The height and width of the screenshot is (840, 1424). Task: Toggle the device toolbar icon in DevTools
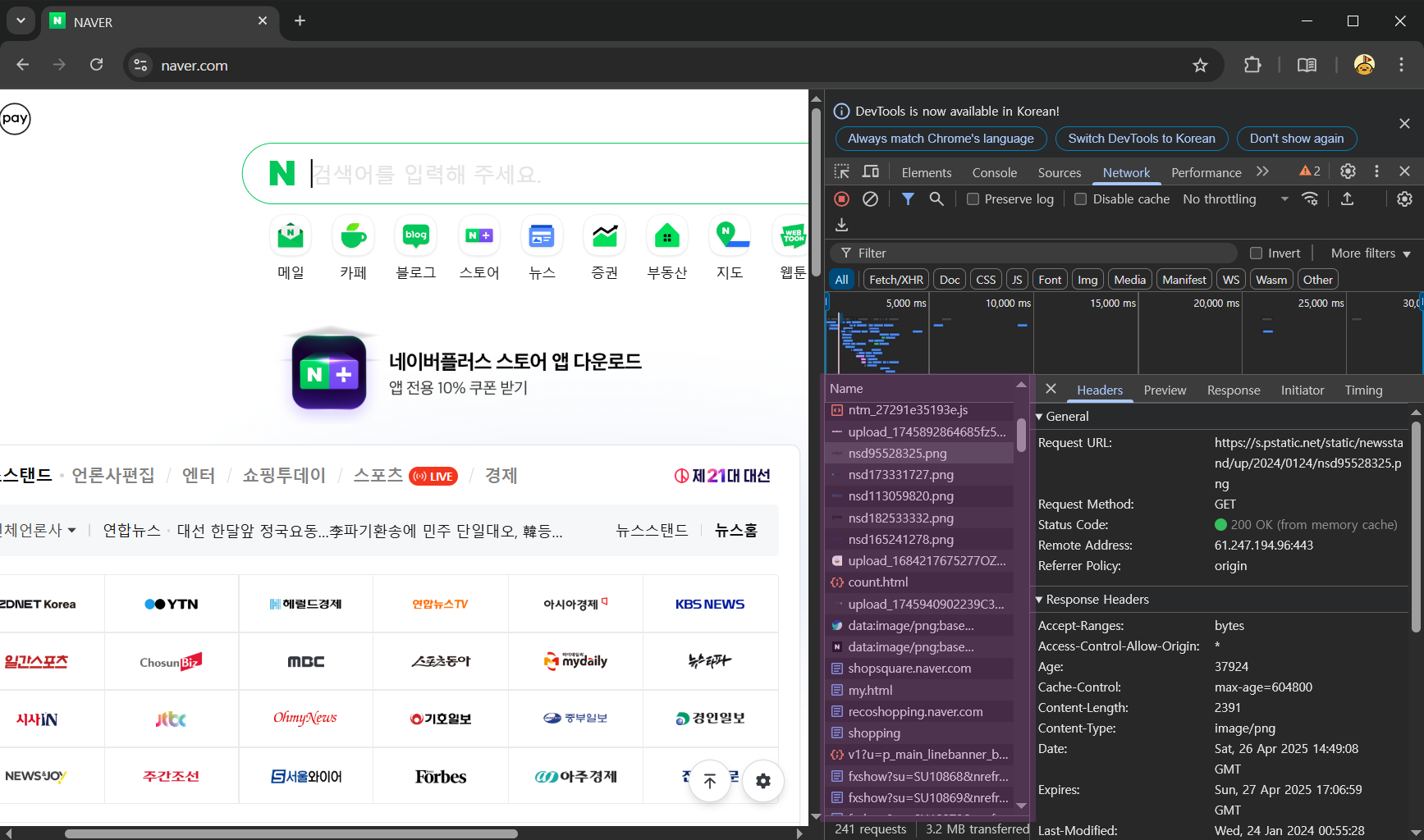(x=871, y=171)
